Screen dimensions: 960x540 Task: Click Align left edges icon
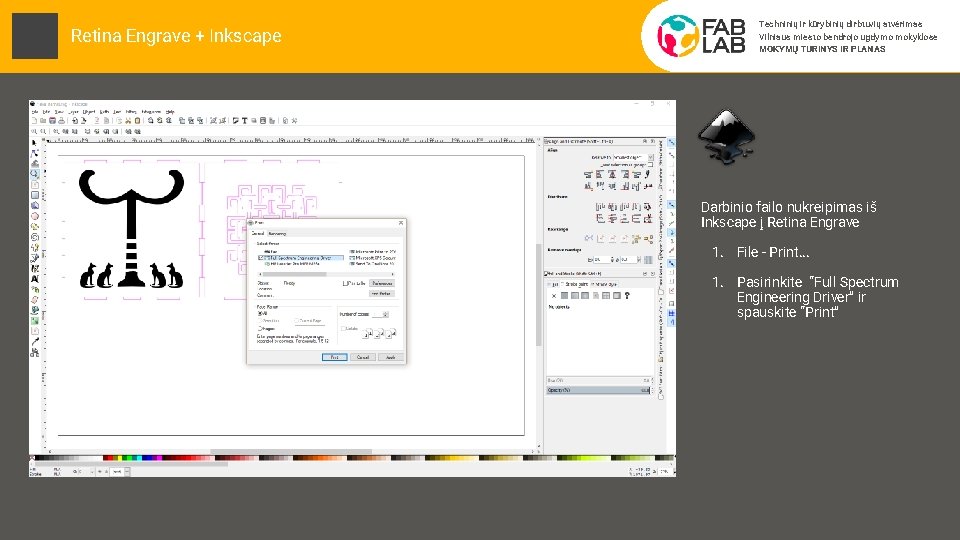click(599, 174)
